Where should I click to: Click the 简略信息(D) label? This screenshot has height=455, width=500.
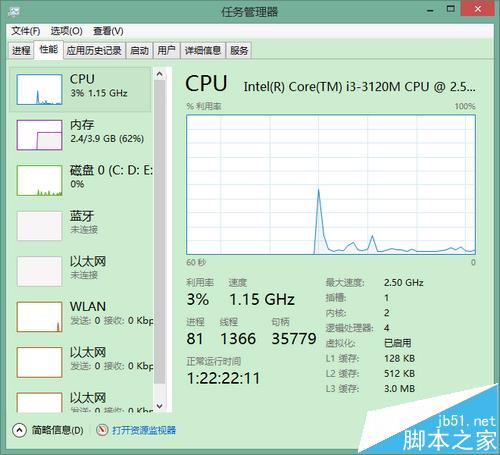pyautogui.click(x=58, y=430)
